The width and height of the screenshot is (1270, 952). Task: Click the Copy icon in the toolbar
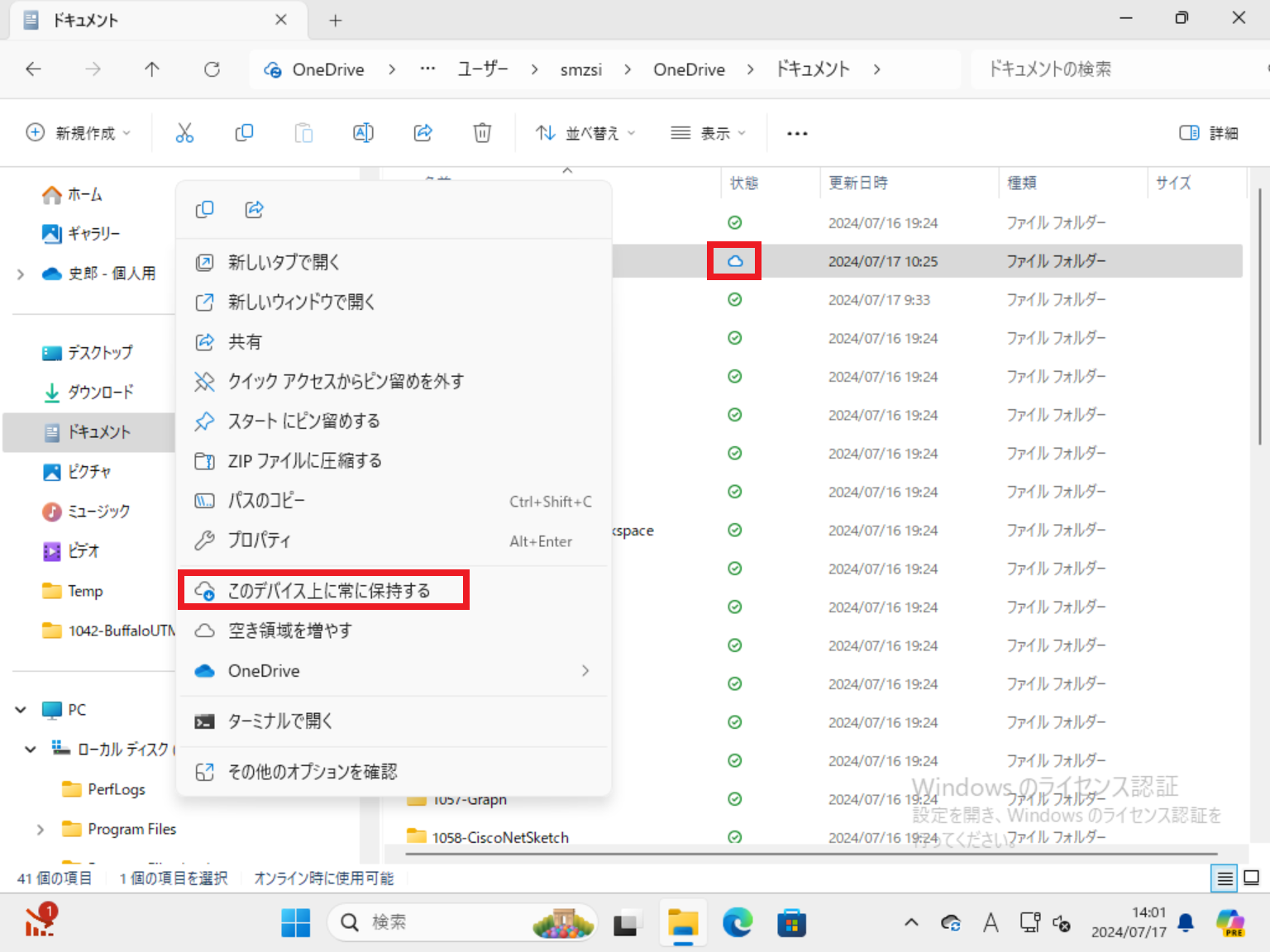[x=244, y=133]
